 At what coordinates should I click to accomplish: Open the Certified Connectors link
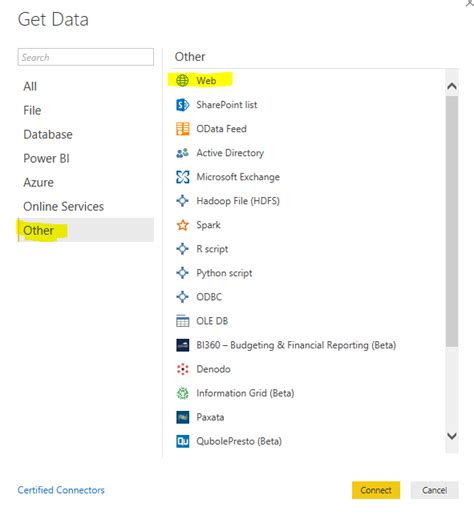point(61,490)
